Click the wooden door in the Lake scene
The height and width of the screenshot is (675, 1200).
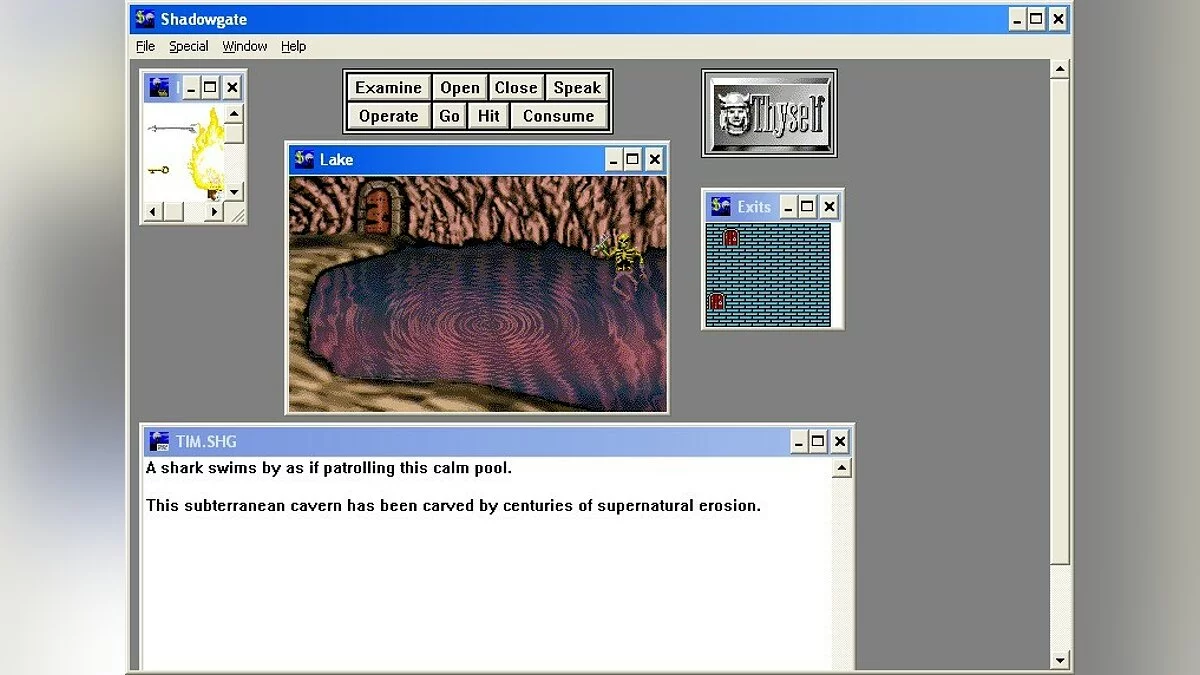381,207
